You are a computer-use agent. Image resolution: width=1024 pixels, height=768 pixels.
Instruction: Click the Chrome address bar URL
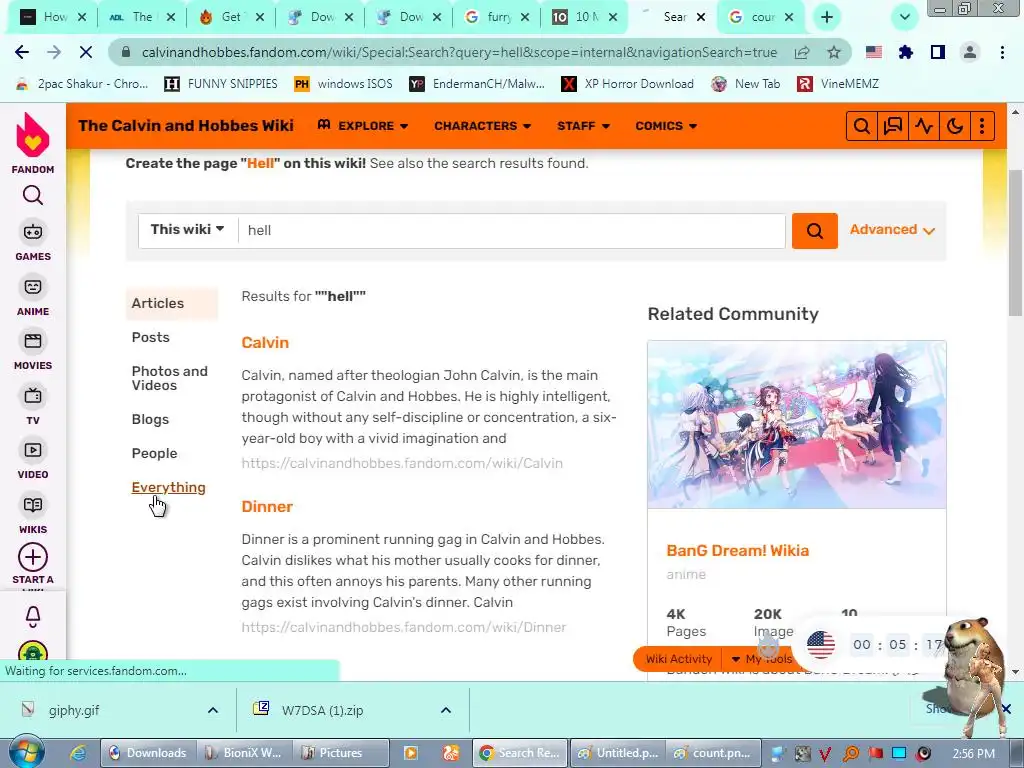[459, 52]
